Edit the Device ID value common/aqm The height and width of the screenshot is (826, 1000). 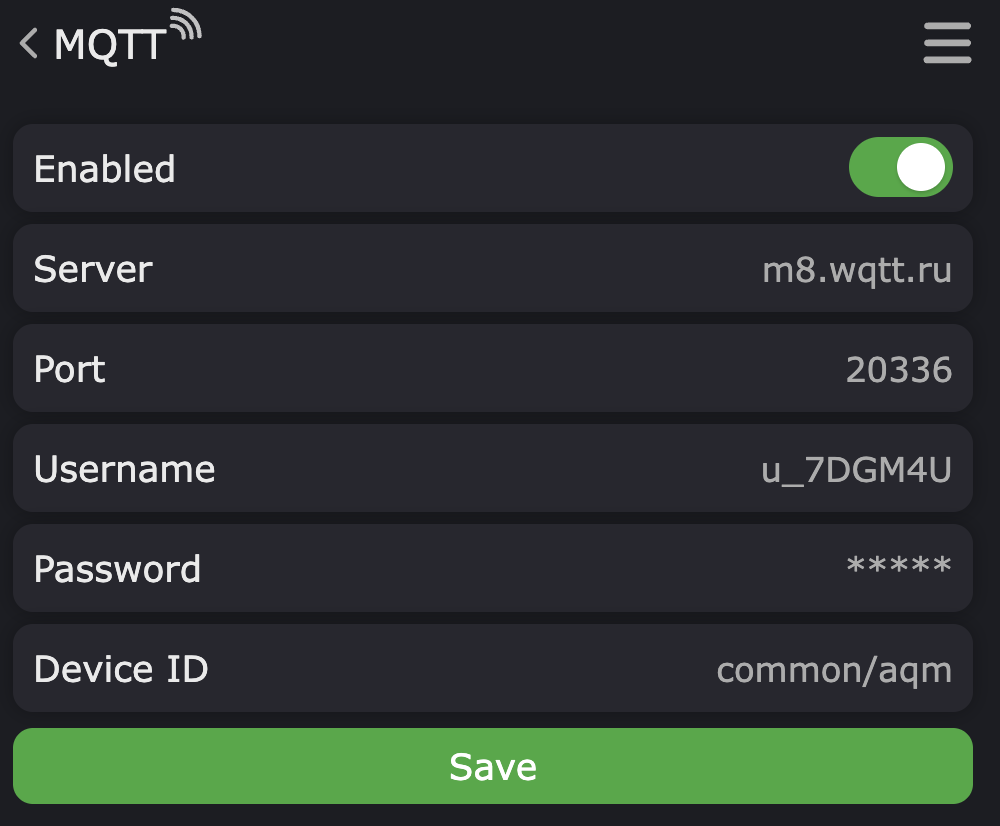[834, 670]
